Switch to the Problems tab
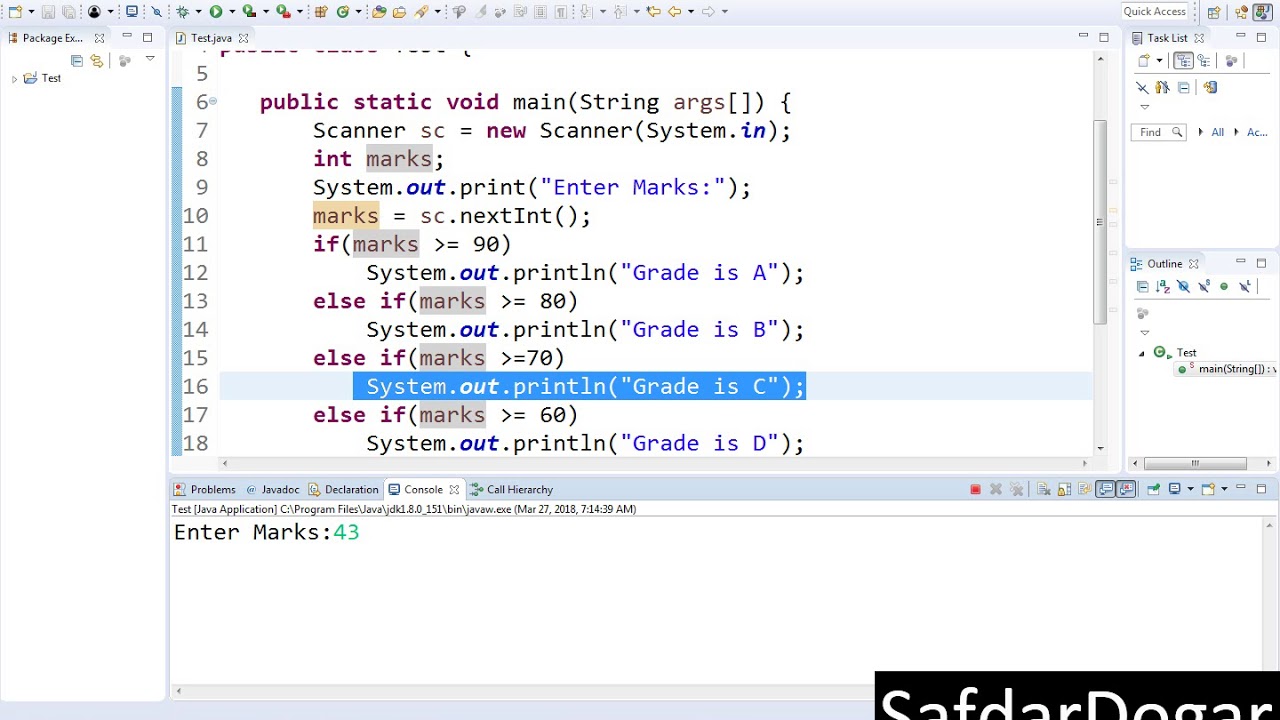 [204, 489]
